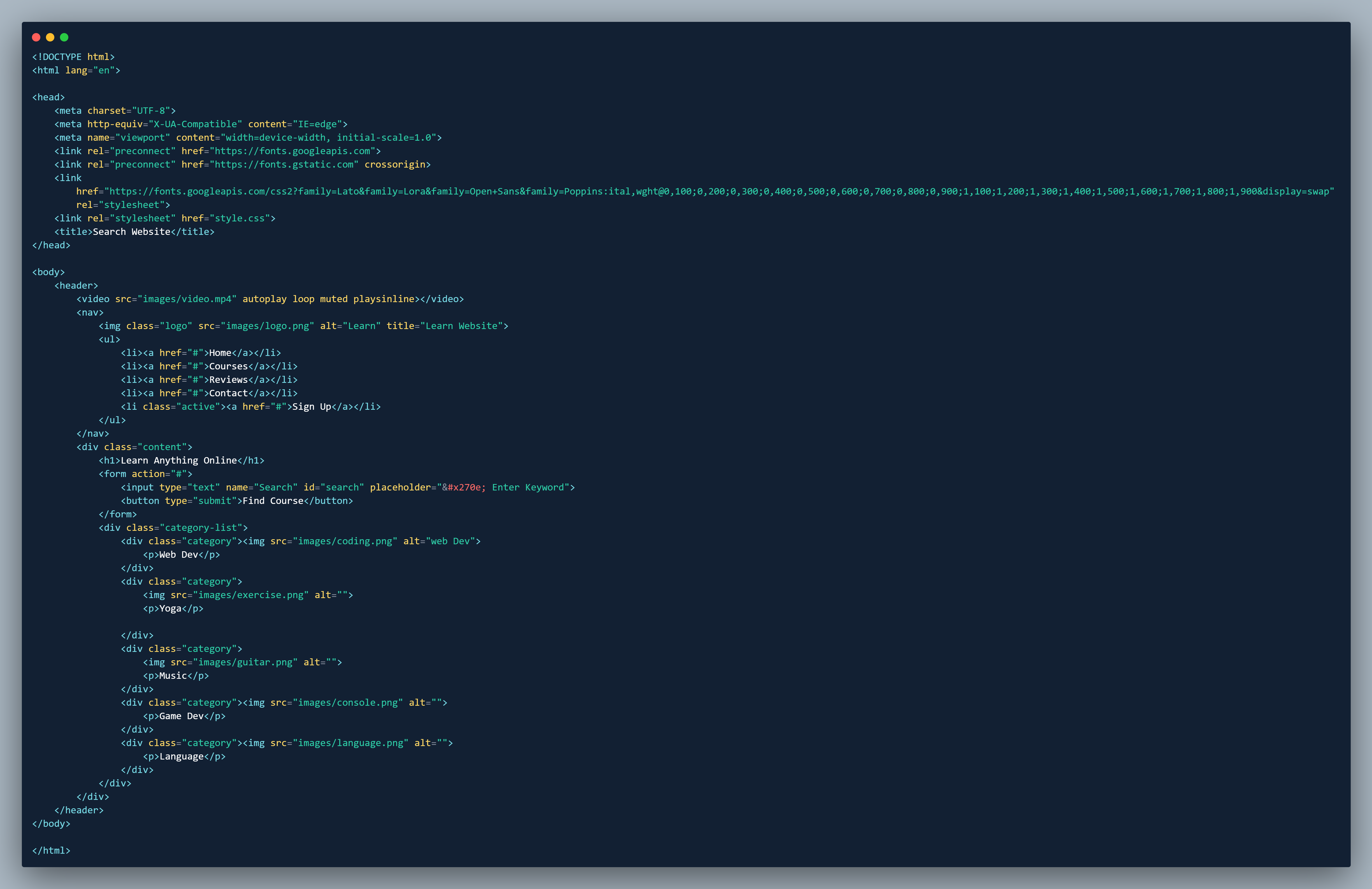Click the 'Music' paragraph text

coord(173,676)
